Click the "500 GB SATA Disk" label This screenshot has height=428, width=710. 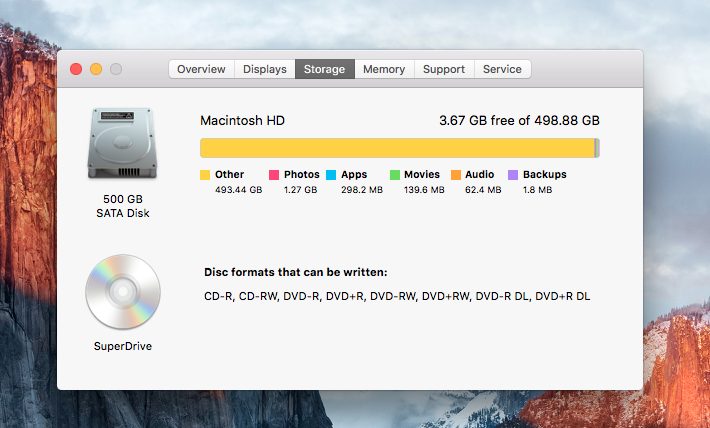(123, 206)
